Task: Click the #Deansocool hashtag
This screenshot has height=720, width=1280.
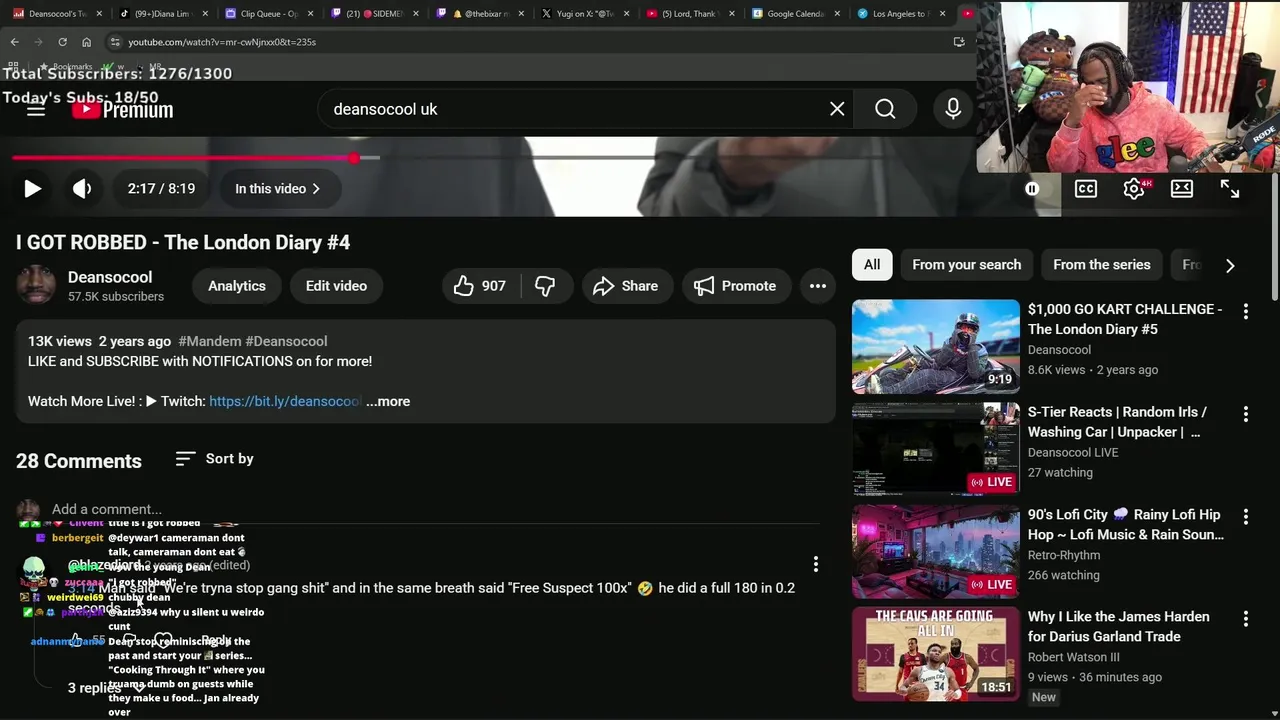Action: coord(286,341)
